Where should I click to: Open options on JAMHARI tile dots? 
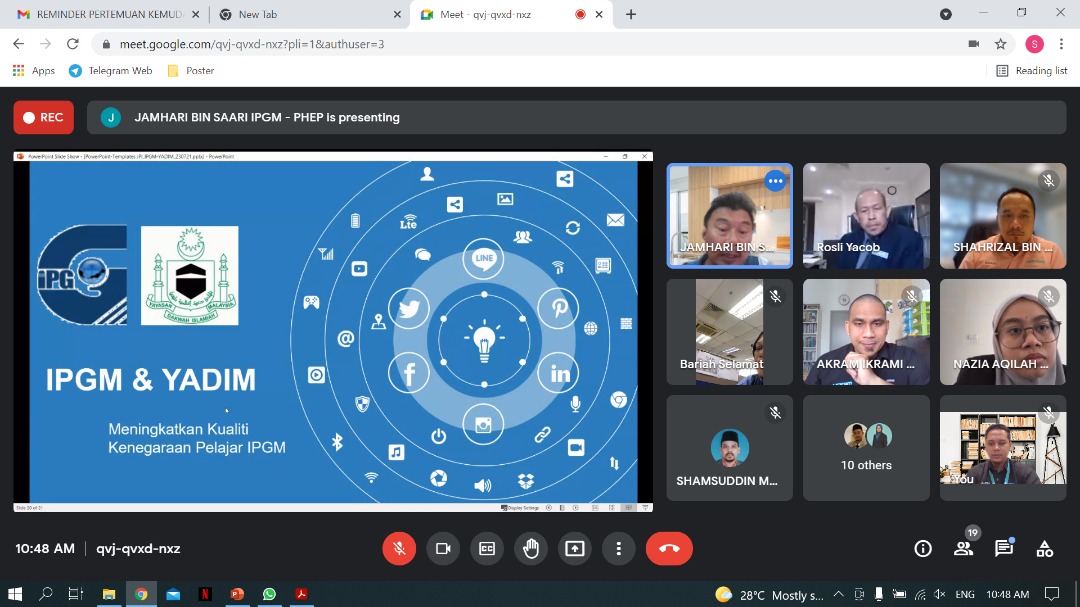[x=775, y=181]
